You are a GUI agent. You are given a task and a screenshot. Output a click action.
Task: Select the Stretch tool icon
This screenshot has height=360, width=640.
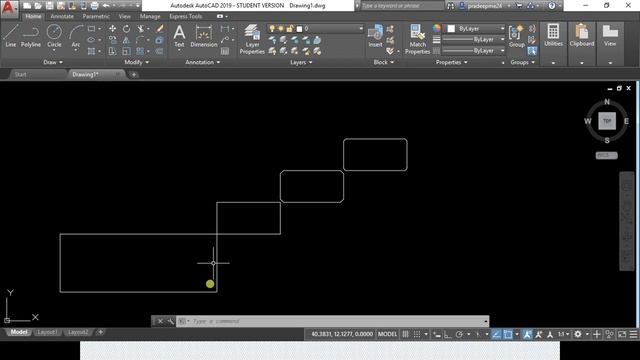112,51
